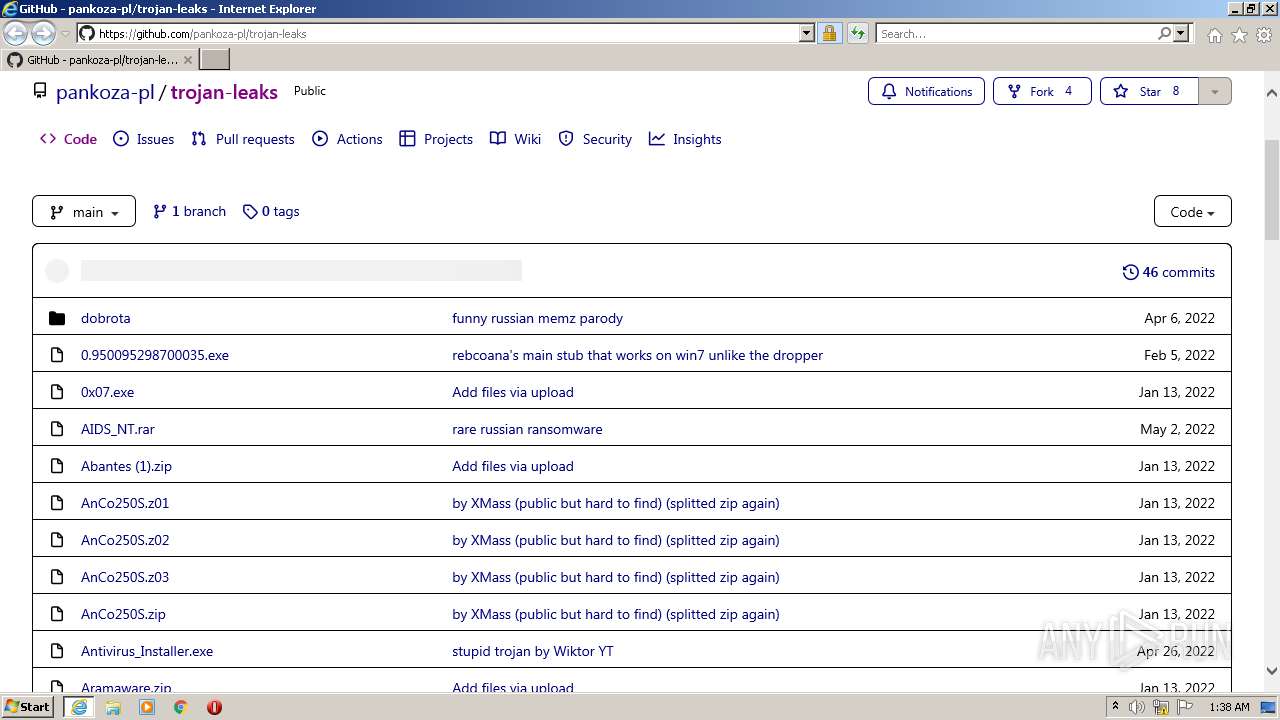The image size is (1280, 720).
Task: Click the file icon for AIDS_NT.rar
Action: click(57, 429)
